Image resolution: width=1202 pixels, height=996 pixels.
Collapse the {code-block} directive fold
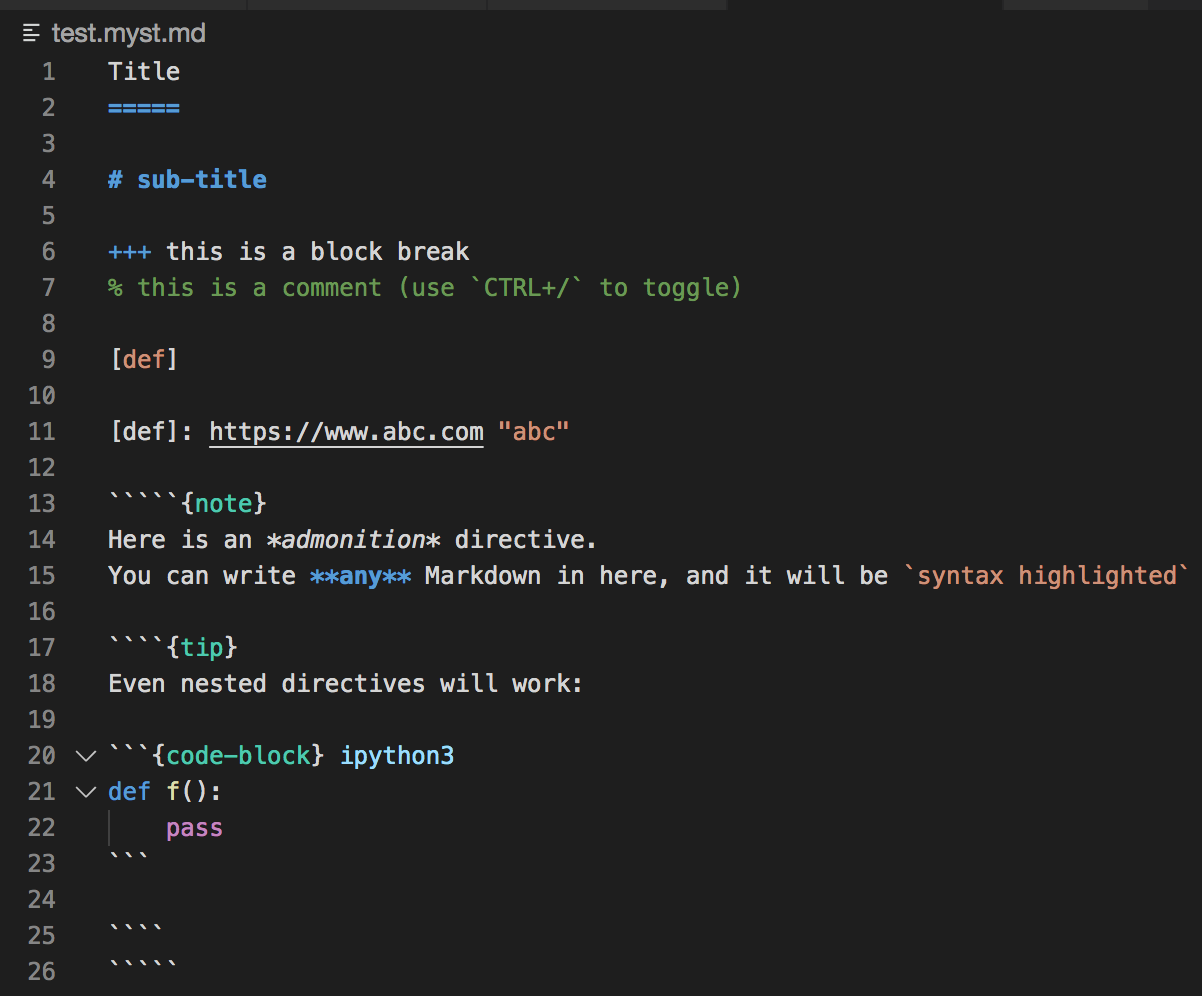point(85,756)
